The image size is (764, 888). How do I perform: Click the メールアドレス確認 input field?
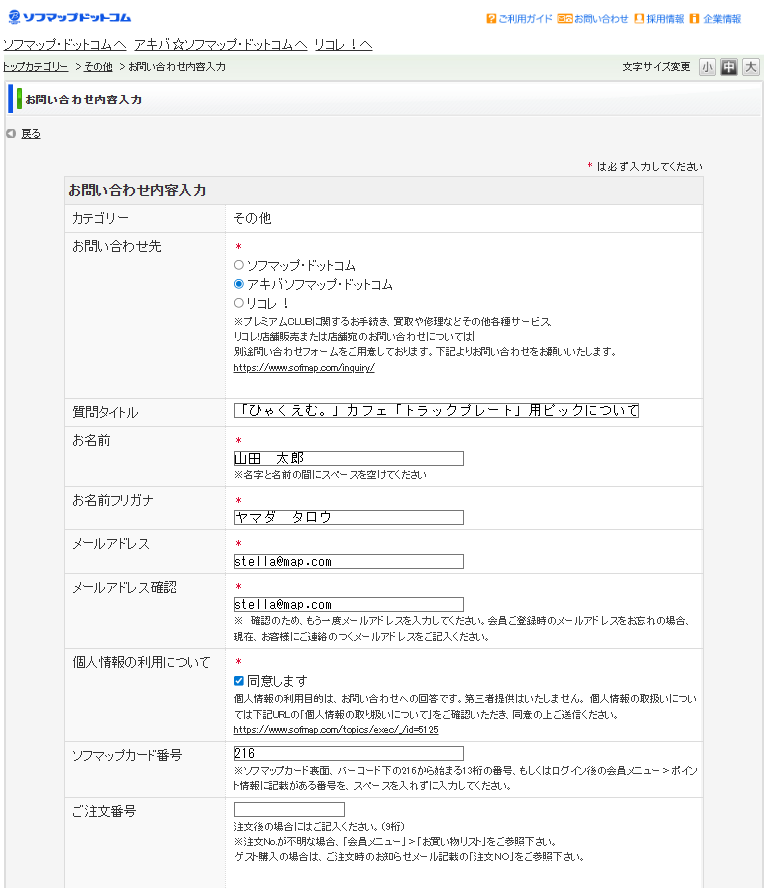tap(349, 604)
